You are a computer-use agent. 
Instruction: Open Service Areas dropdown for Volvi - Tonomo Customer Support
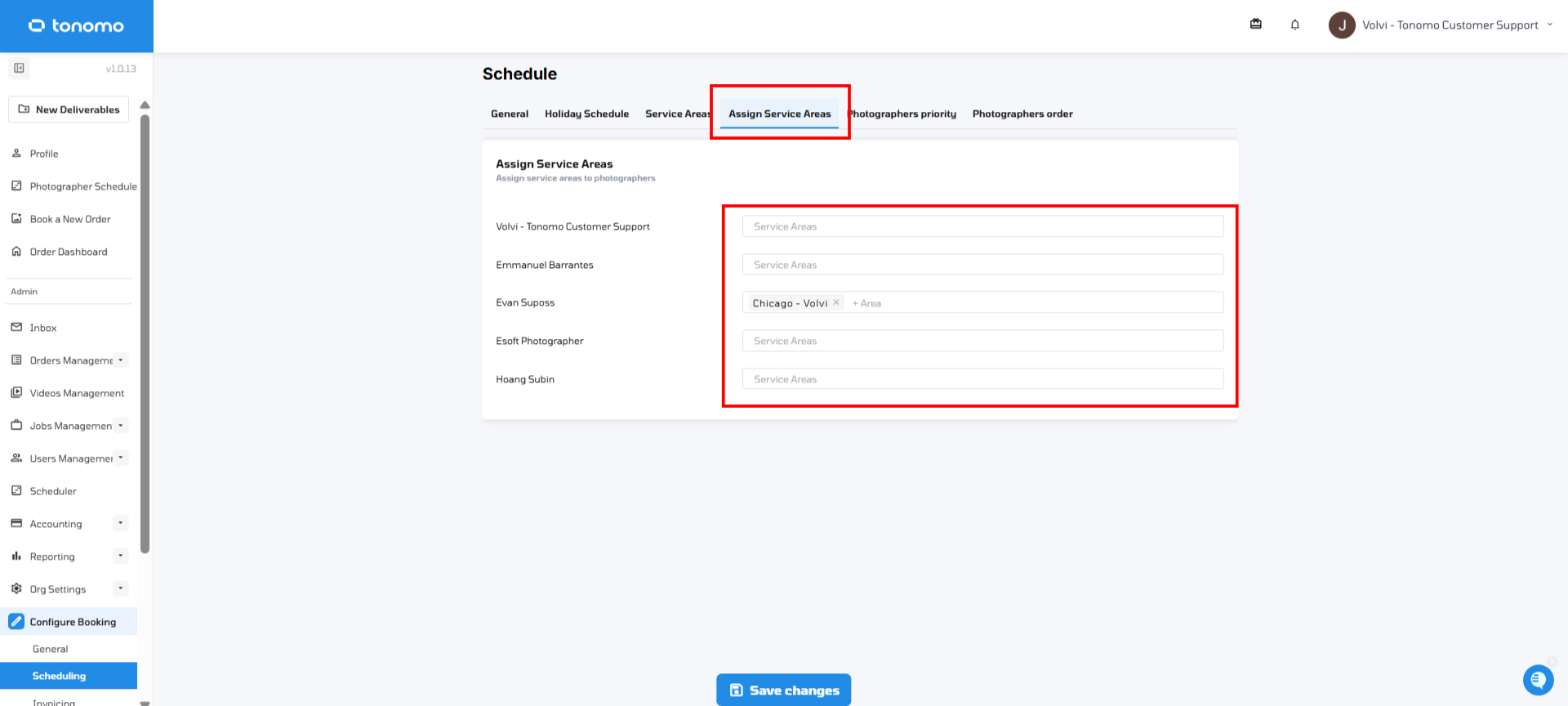(982, 226)
